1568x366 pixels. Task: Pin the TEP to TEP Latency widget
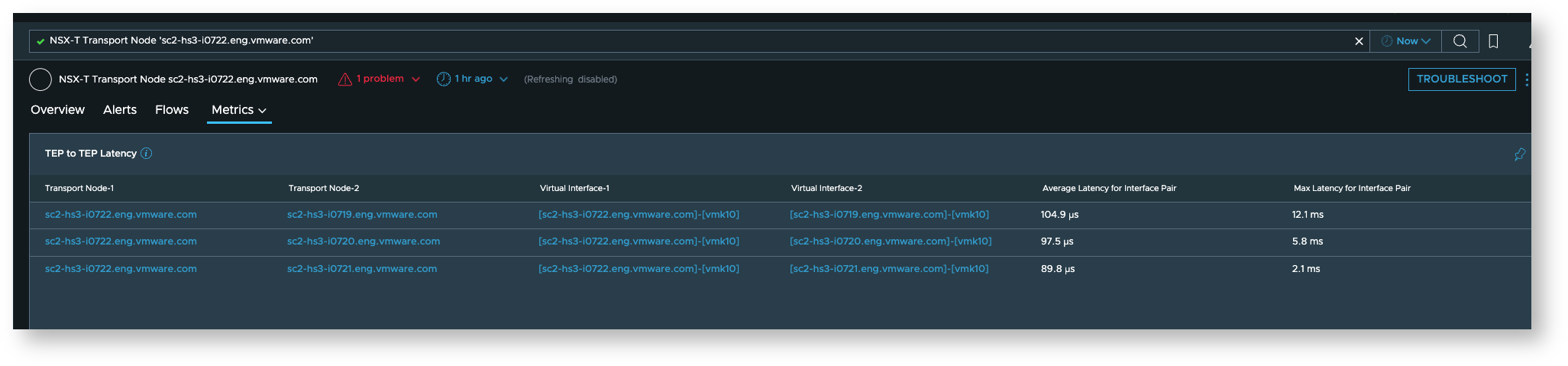click(x=1519, y=154)
